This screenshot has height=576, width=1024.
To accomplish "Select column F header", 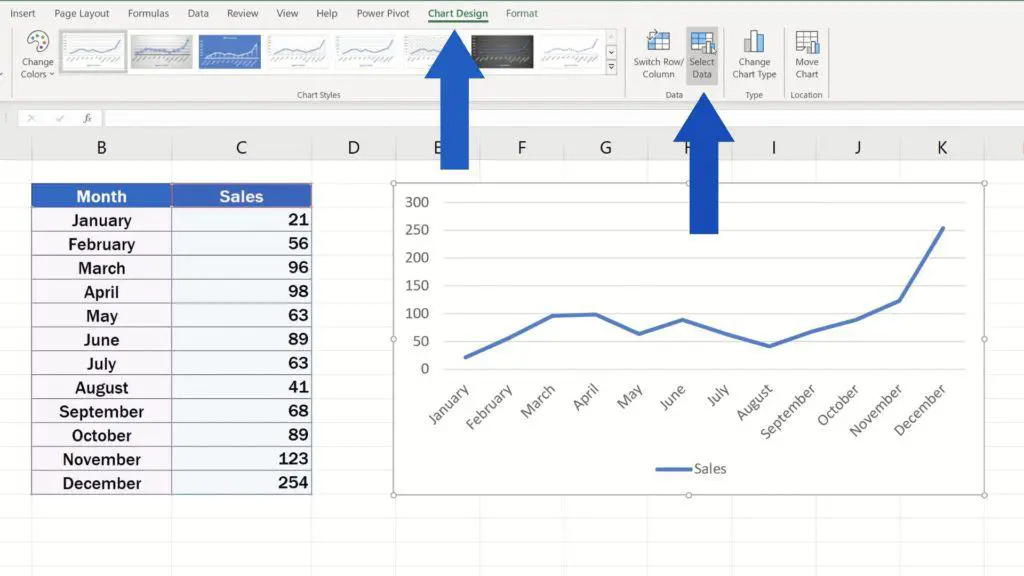I will tap(521, 148).
